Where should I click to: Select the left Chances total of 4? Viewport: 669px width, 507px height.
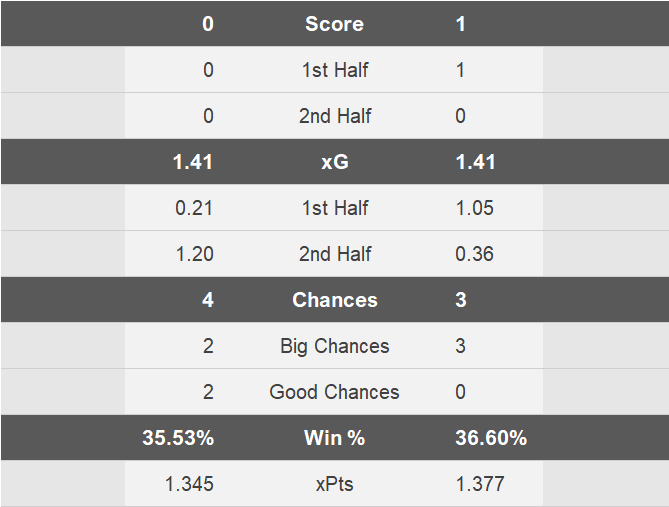[207, 300]
